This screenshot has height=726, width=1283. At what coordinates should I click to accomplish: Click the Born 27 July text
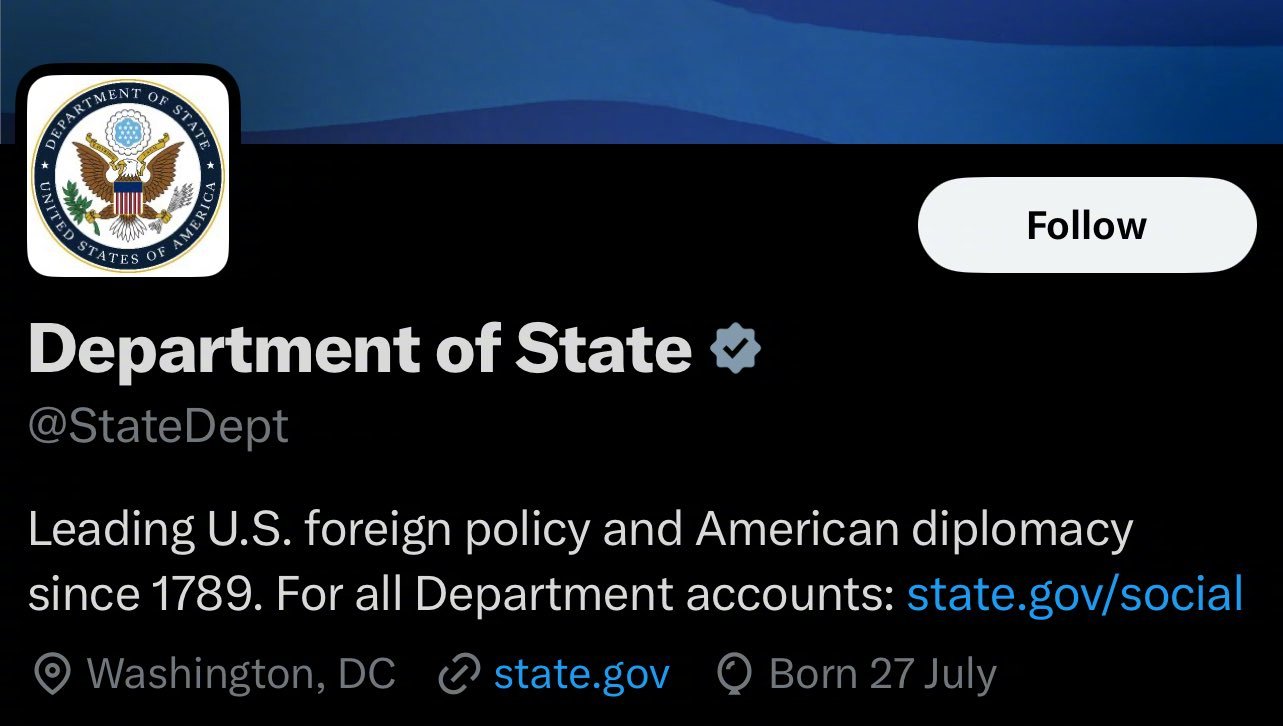[882, 674]
